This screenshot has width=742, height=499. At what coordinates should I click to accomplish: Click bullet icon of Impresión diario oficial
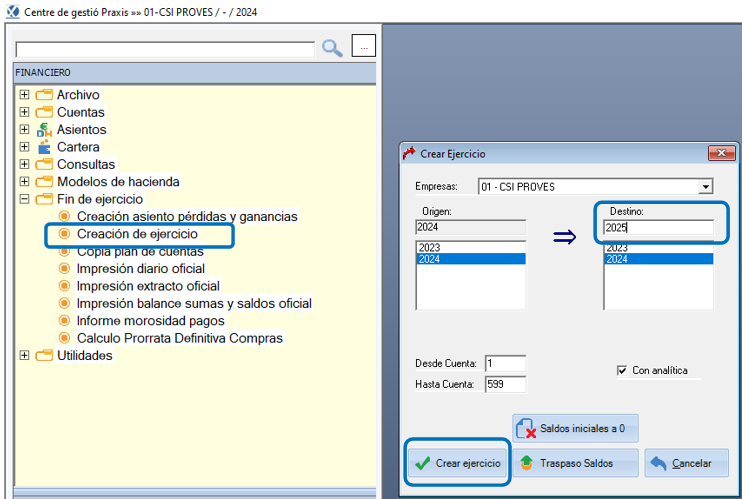tap(64, 268)
